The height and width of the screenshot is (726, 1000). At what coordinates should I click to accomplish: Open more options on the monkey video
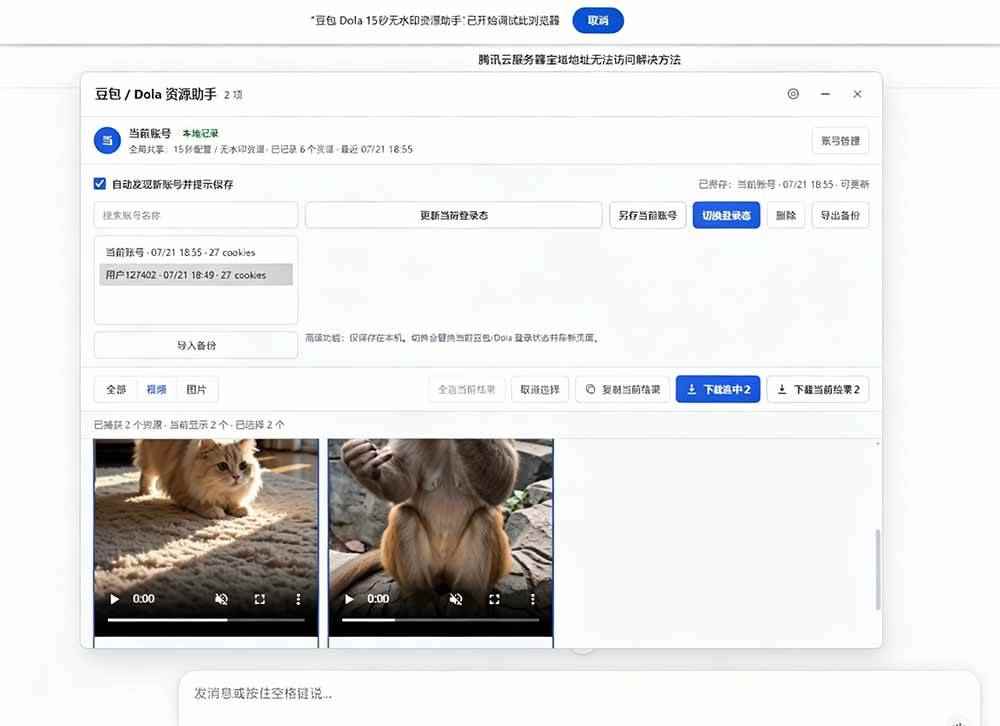532,599
